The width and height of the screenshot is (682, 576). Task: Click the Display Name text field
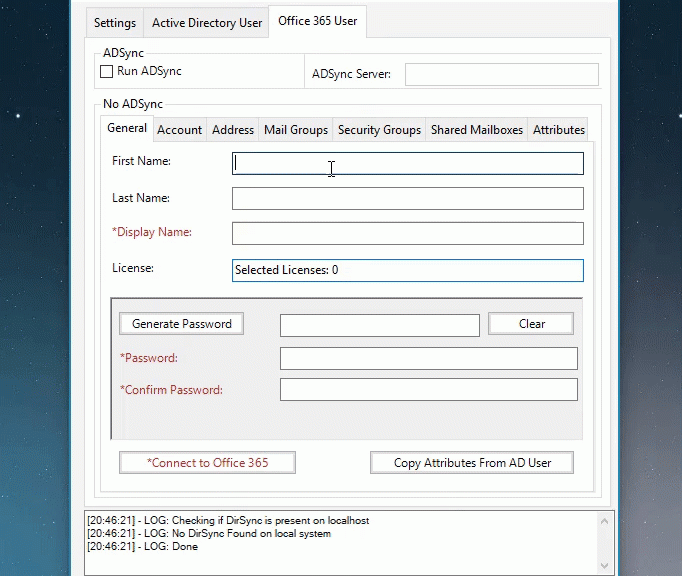point(408,233)
